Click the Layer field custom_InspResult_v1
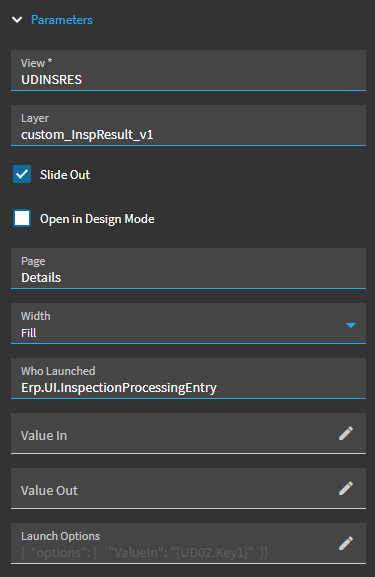The image size is (375, 577). 188,125
